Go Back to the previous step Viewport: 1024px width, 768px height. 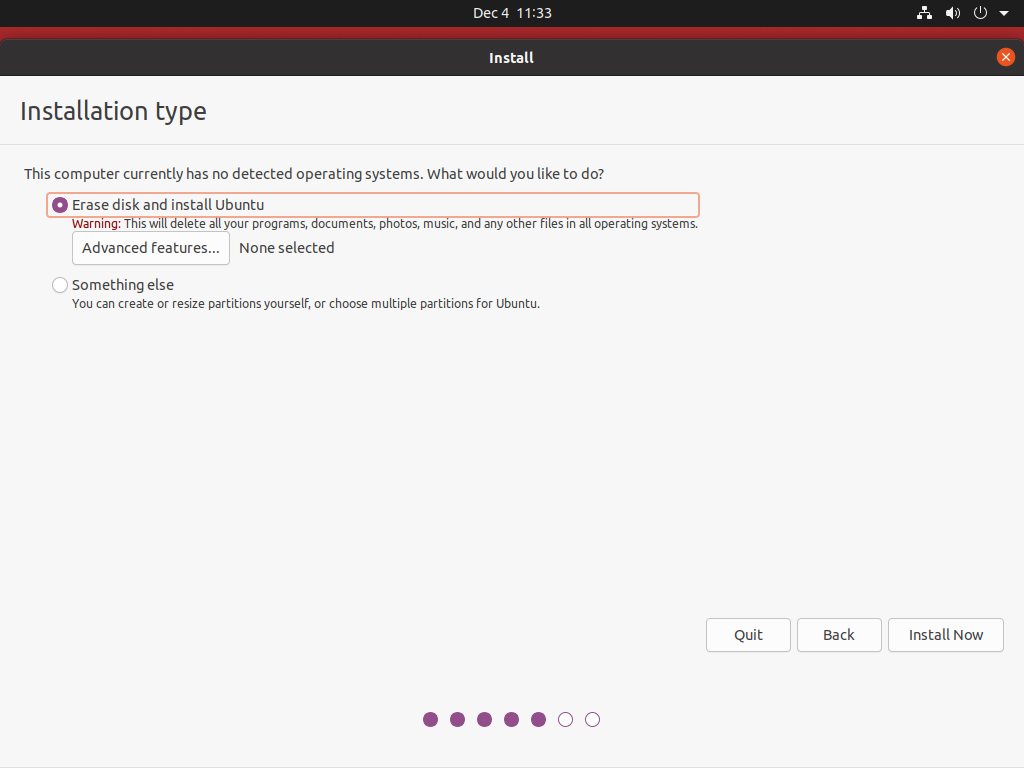[x=839, y=635]
